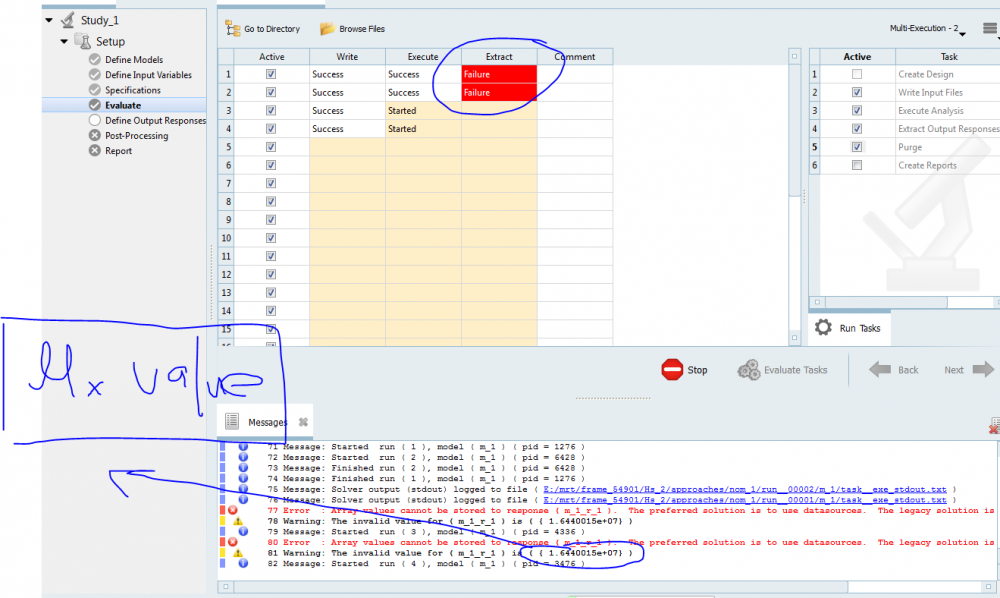Viewport: 1000px width, 598px height.
Task: Uncheck Active checkbox for run 5
Action: pyautogui.click(x=271, y=147)
